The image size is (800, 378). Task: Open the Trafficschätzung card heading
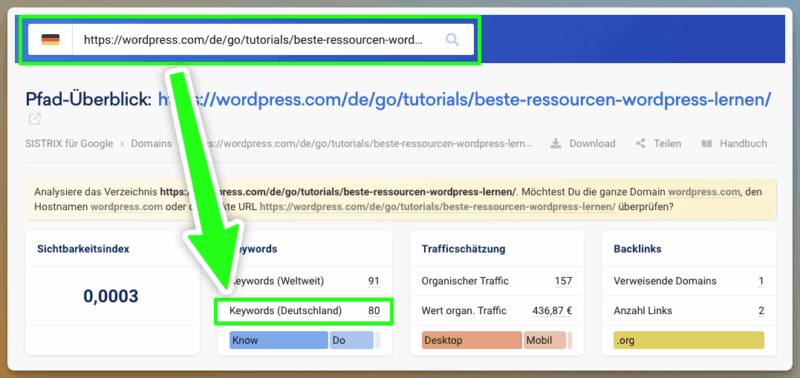click(463, 249)
